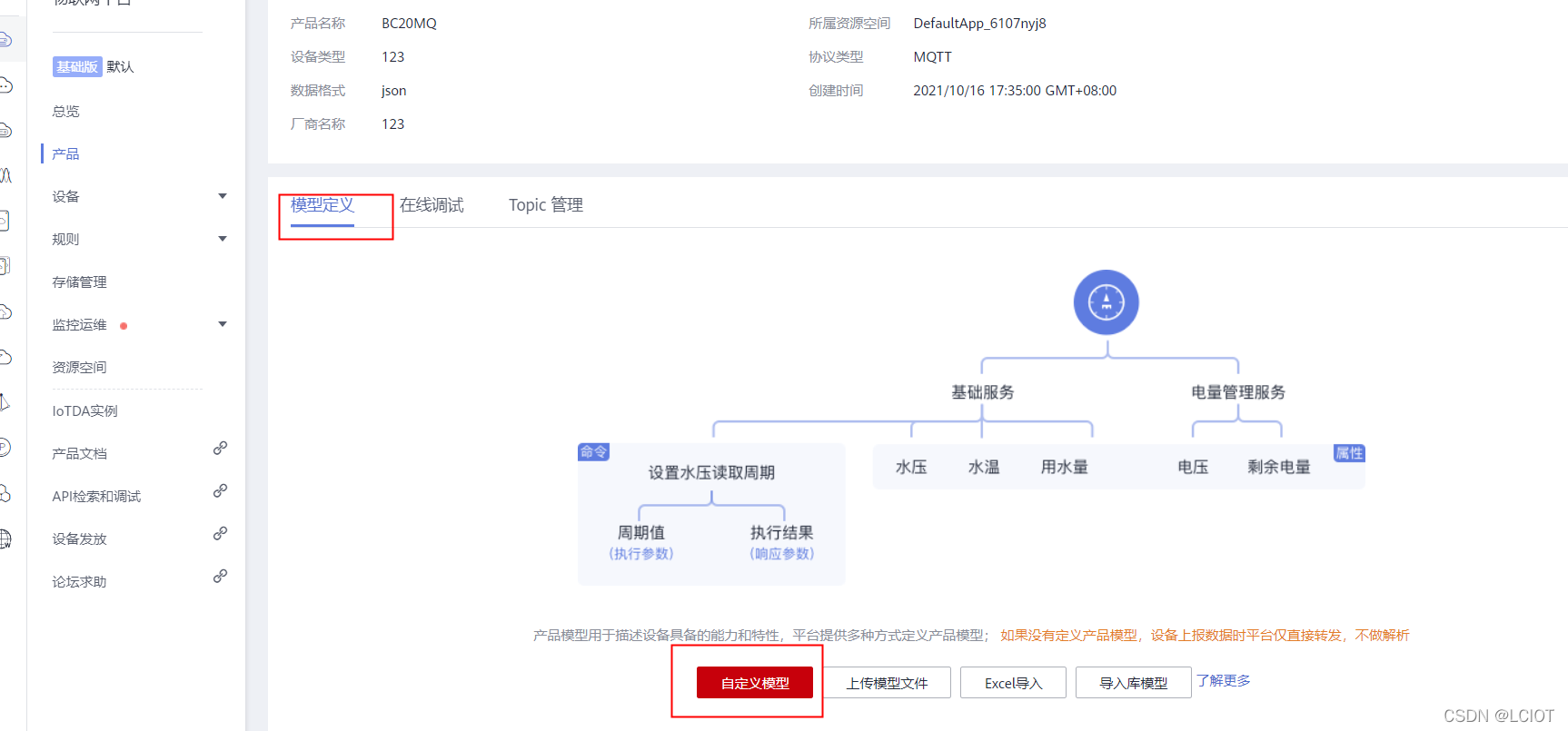Open 存储管理 in the sidebar
Image resolution: width=1568 pixels, height=731 pixels.
[80, 282]
